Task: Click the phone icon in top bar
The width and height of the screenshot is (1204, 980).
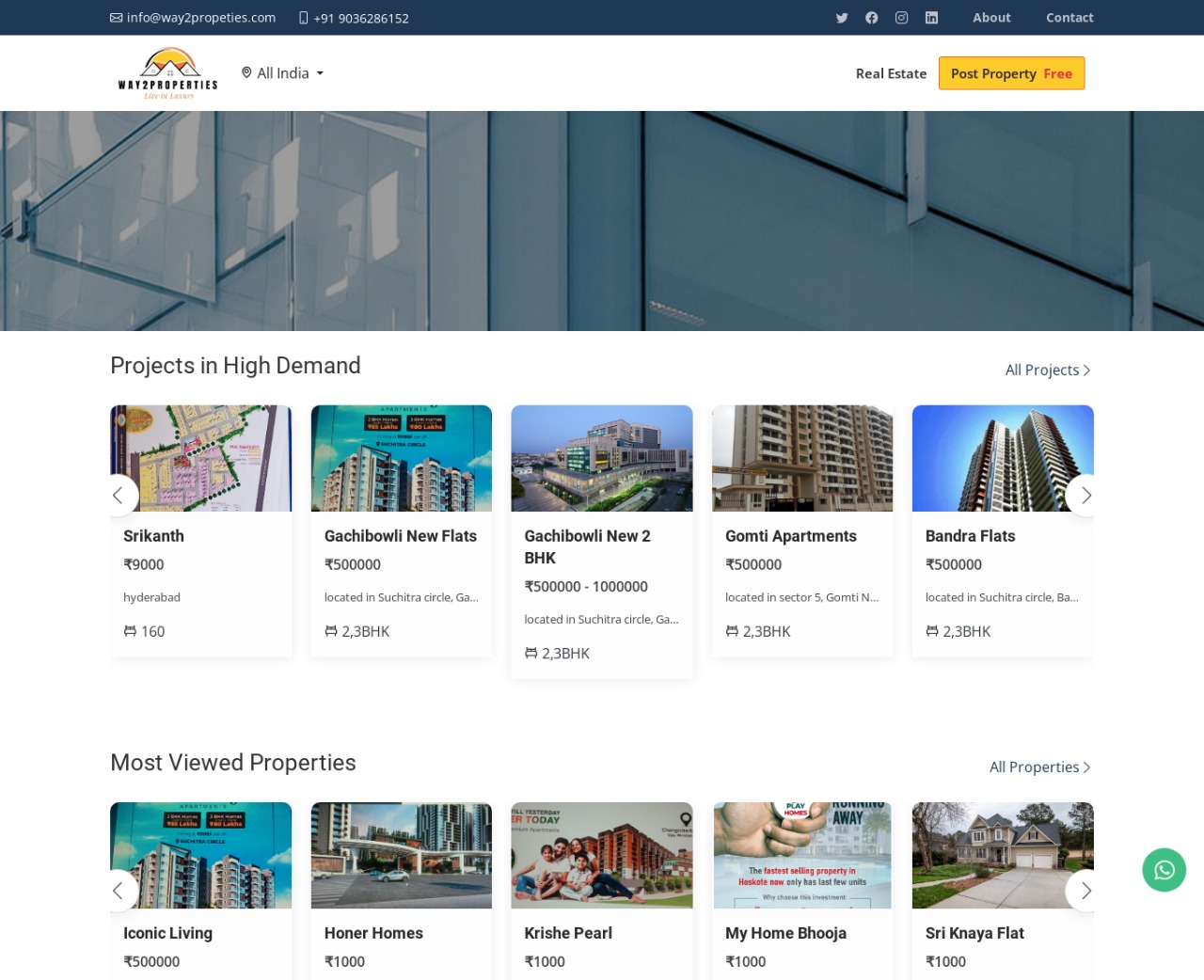Action: pyautogui.click(x=304, y=18)
